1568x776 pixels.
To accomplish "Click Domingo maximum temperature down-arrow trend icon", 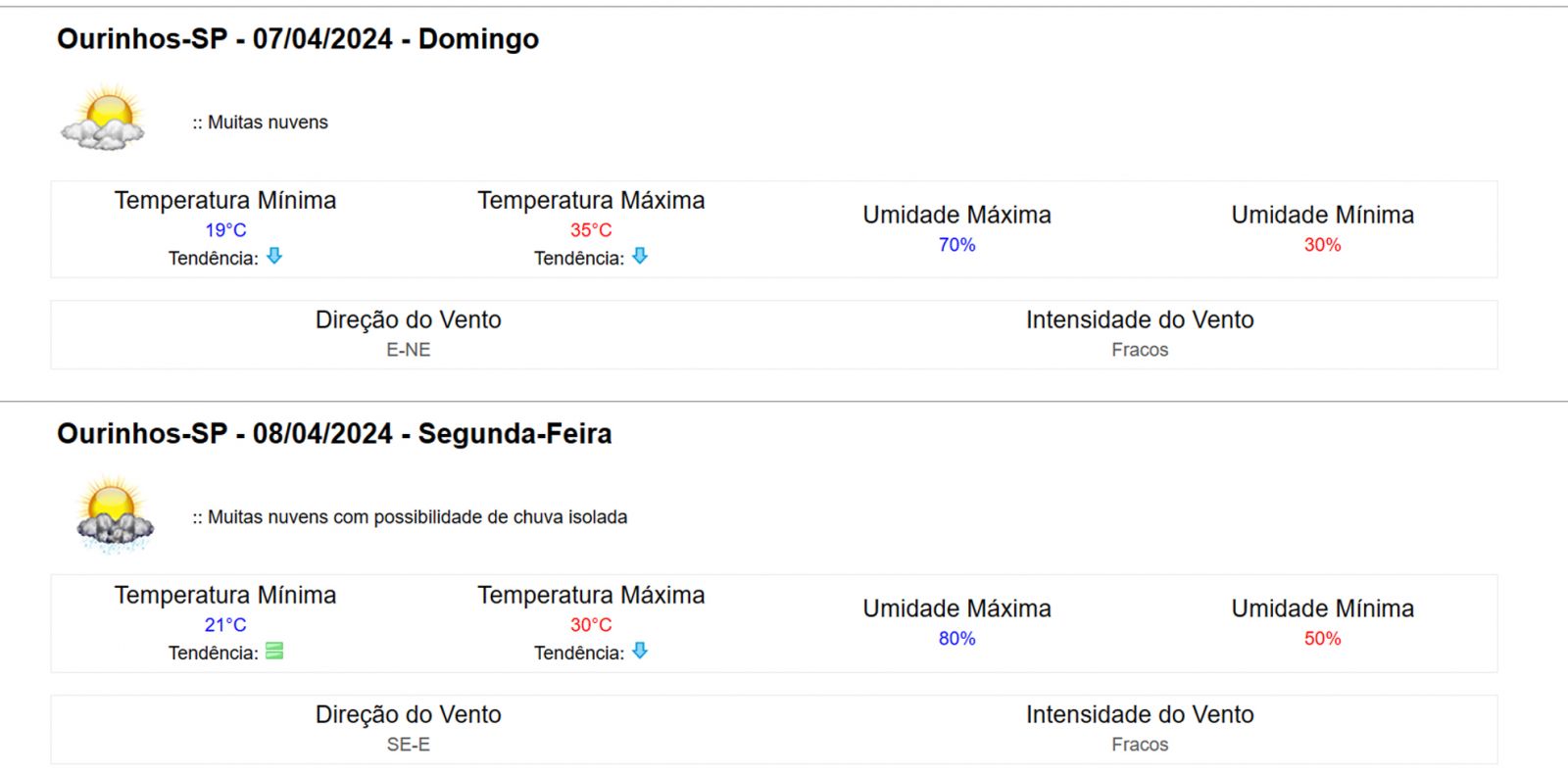I will coord(640,256).
